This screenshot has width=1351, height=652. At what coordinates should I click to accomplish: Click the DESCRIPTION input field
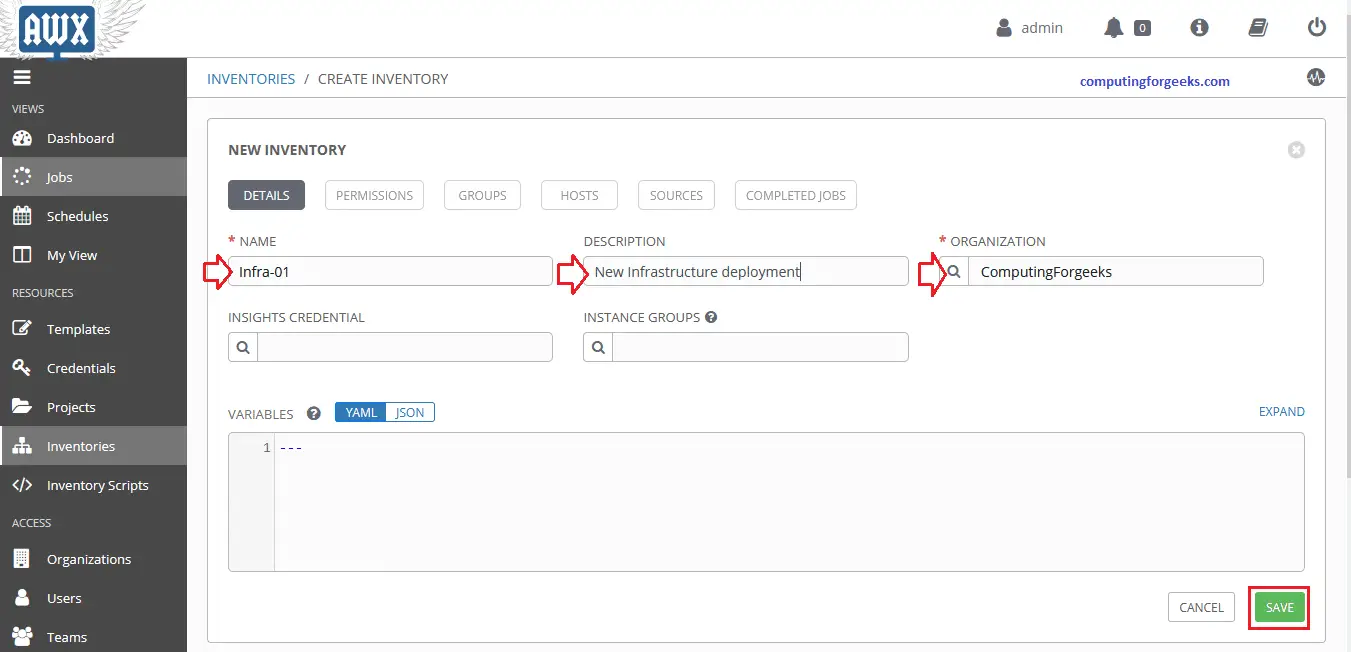(x=745, y=271)
